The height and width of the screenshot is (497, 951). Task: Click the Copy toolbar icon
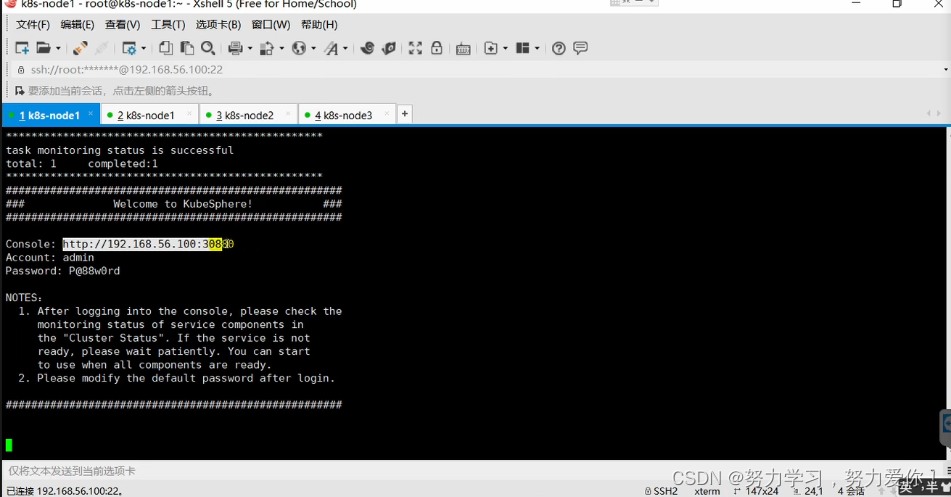(x=166, y=48)
